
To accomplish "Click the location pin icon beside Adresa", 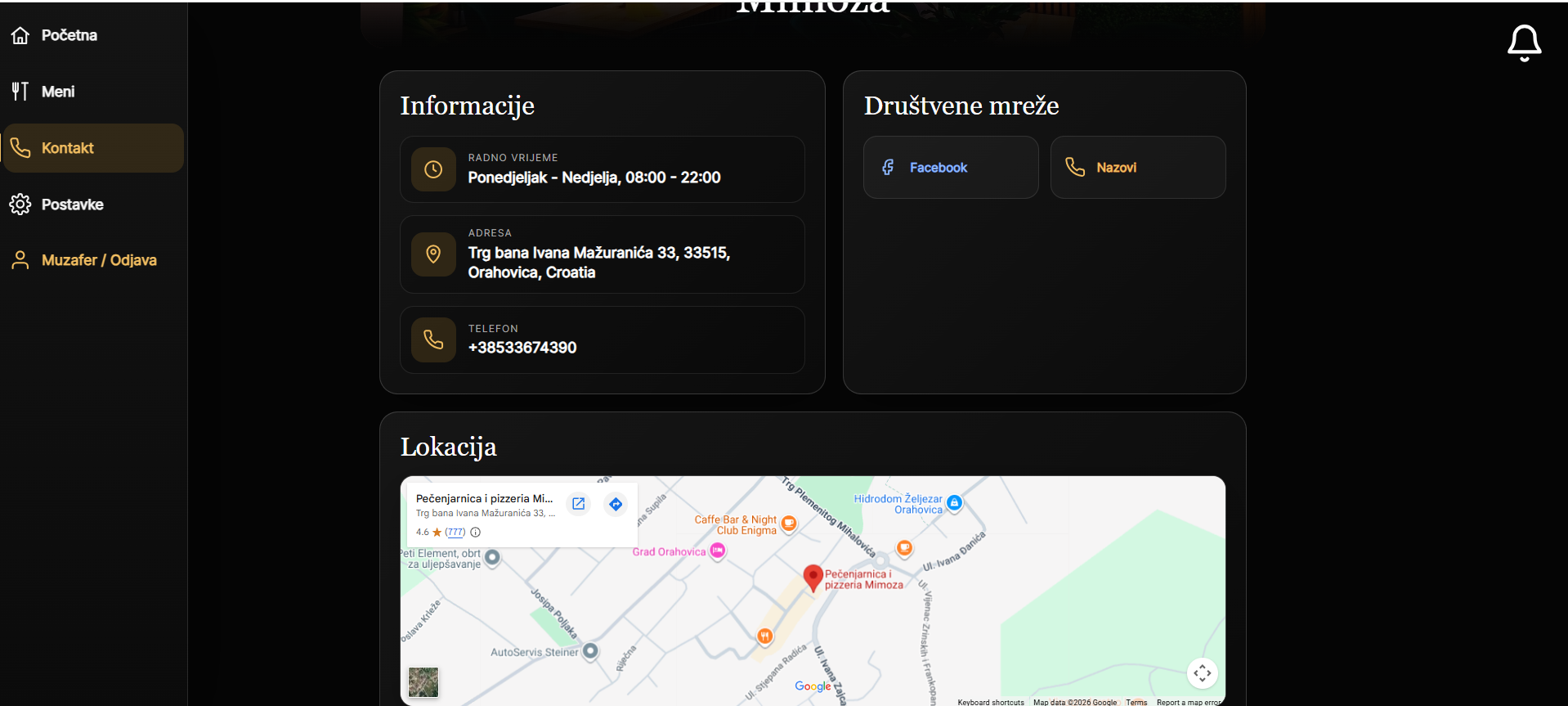I will click(x=433, y=254).
